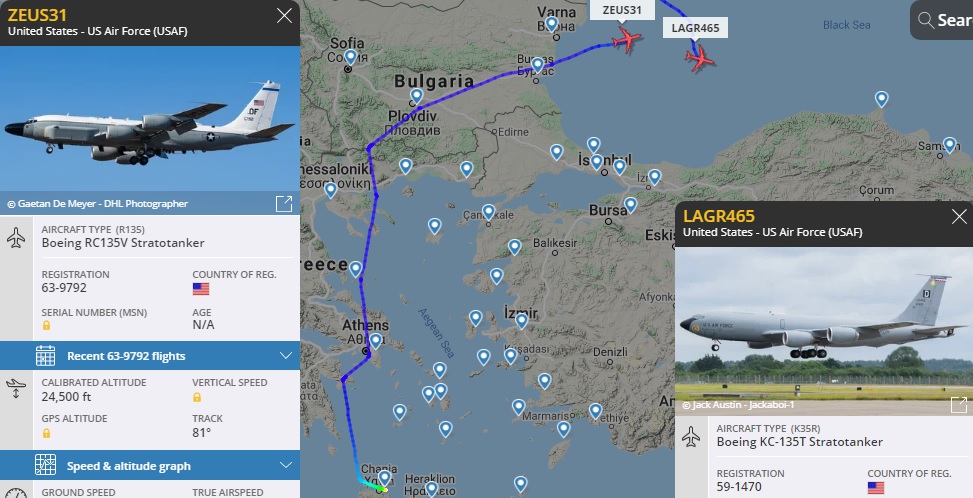The height and width of the screenshot is (498, 973).
Task: Close the LAGR465 details panel
Action: point(959,216)
